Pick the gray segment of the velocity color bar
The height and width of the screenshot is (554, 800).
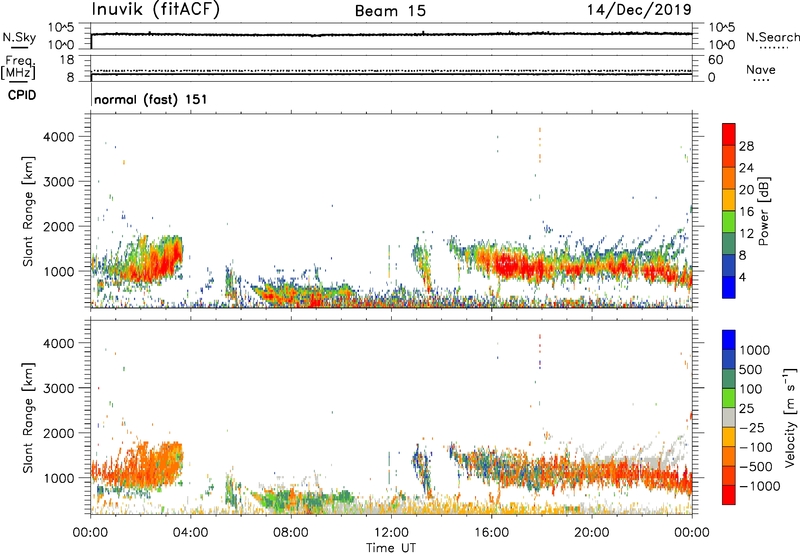(729, 417)
